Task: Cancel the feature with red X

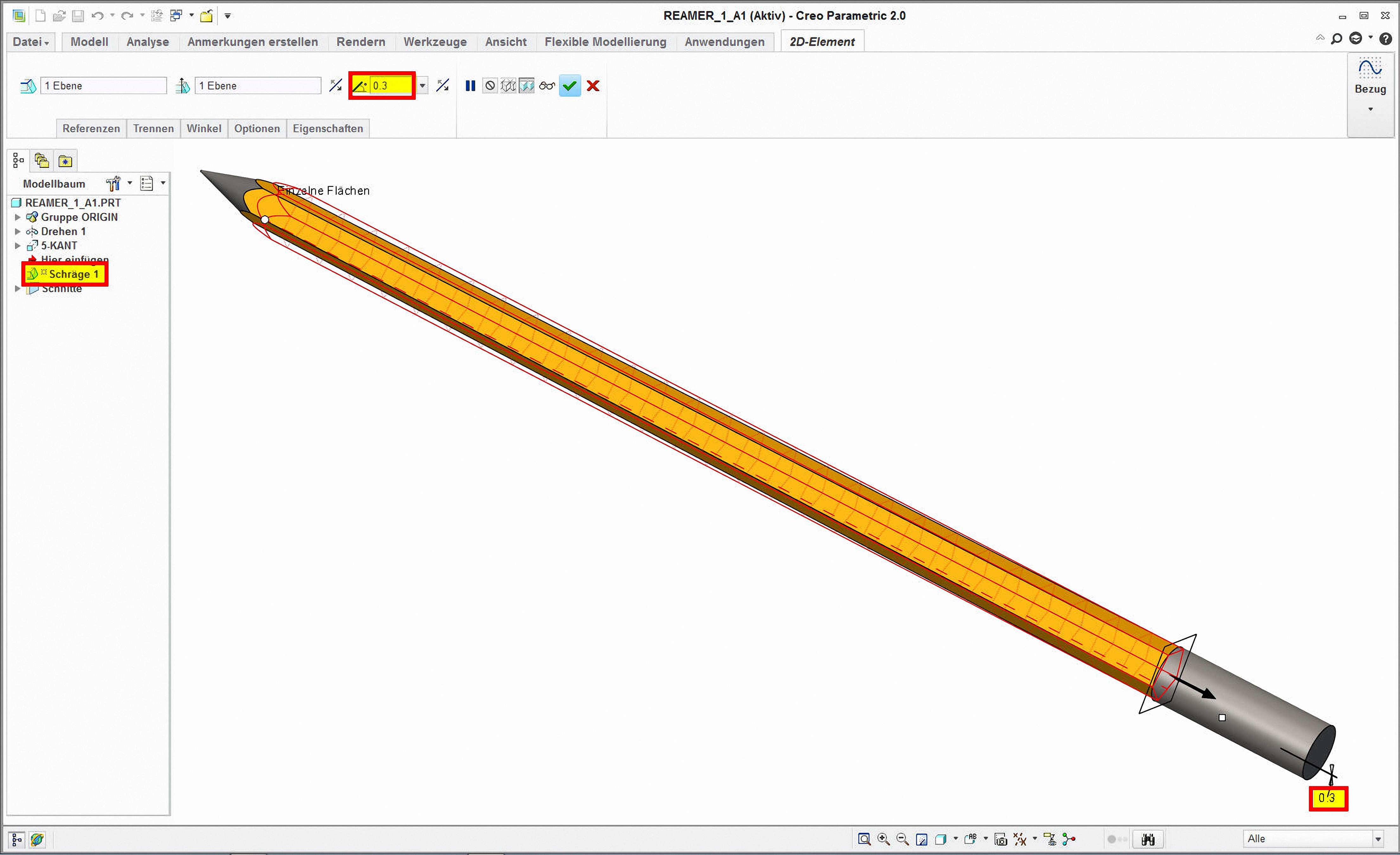Action: [593, 86]
